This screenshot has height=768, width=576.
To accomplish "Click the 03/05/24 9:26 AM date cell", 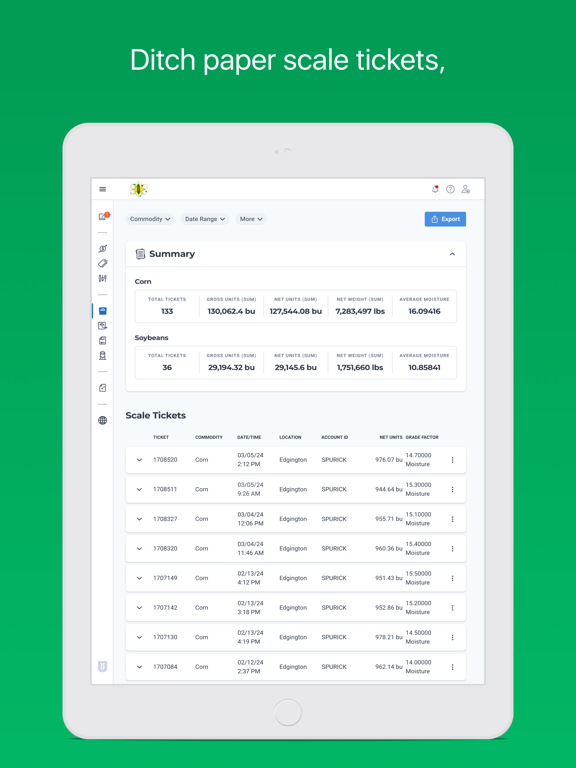I will (250, 489).
